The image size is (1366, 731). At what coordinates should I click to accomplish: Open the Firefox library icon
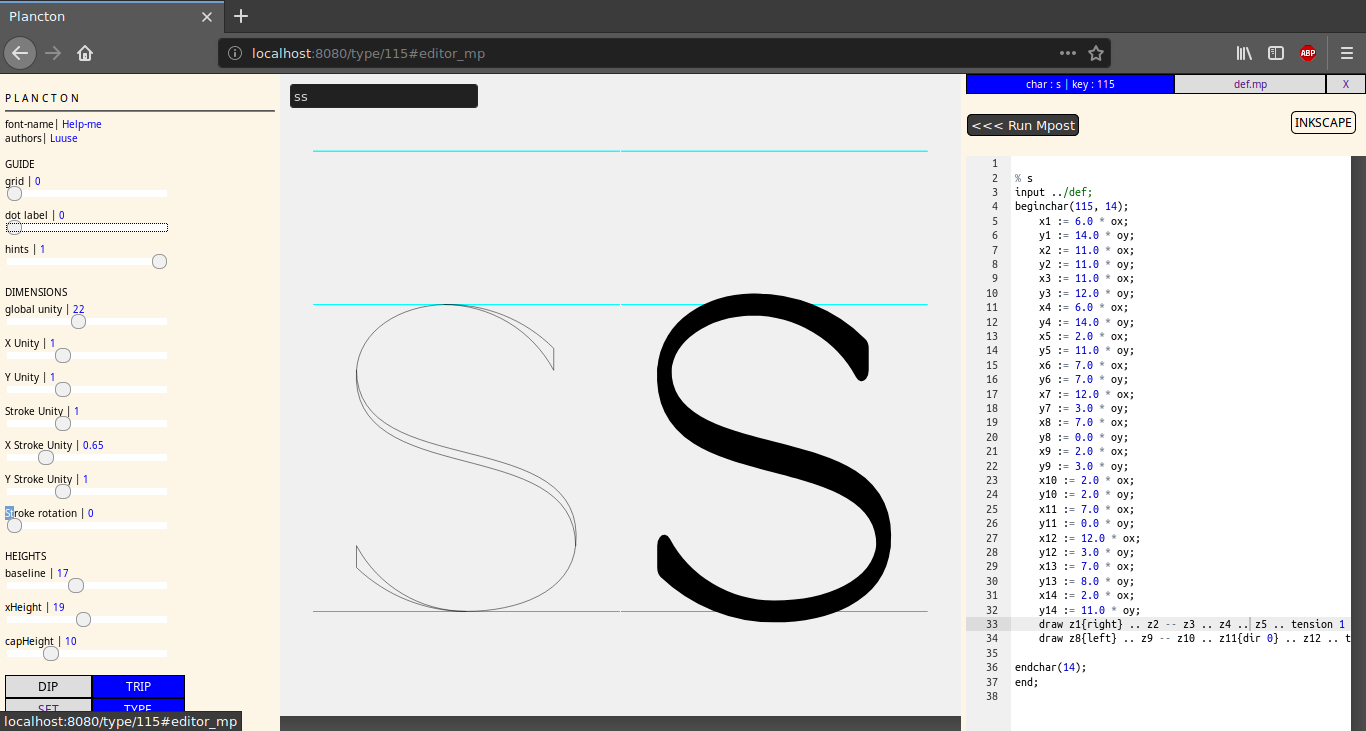tap(1244, 53)
